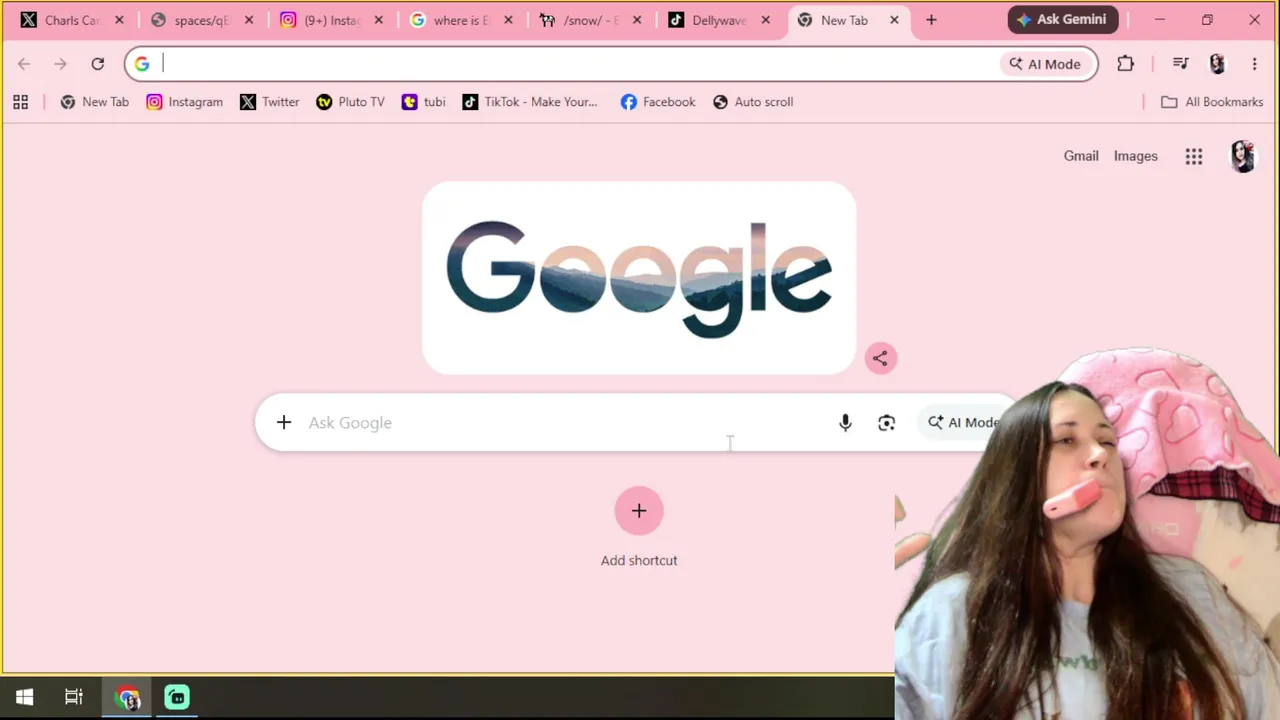Open the Instagram bookmark
This screenshot has height=720, width=1280.
pyautogui.click(x=184, y=102)
